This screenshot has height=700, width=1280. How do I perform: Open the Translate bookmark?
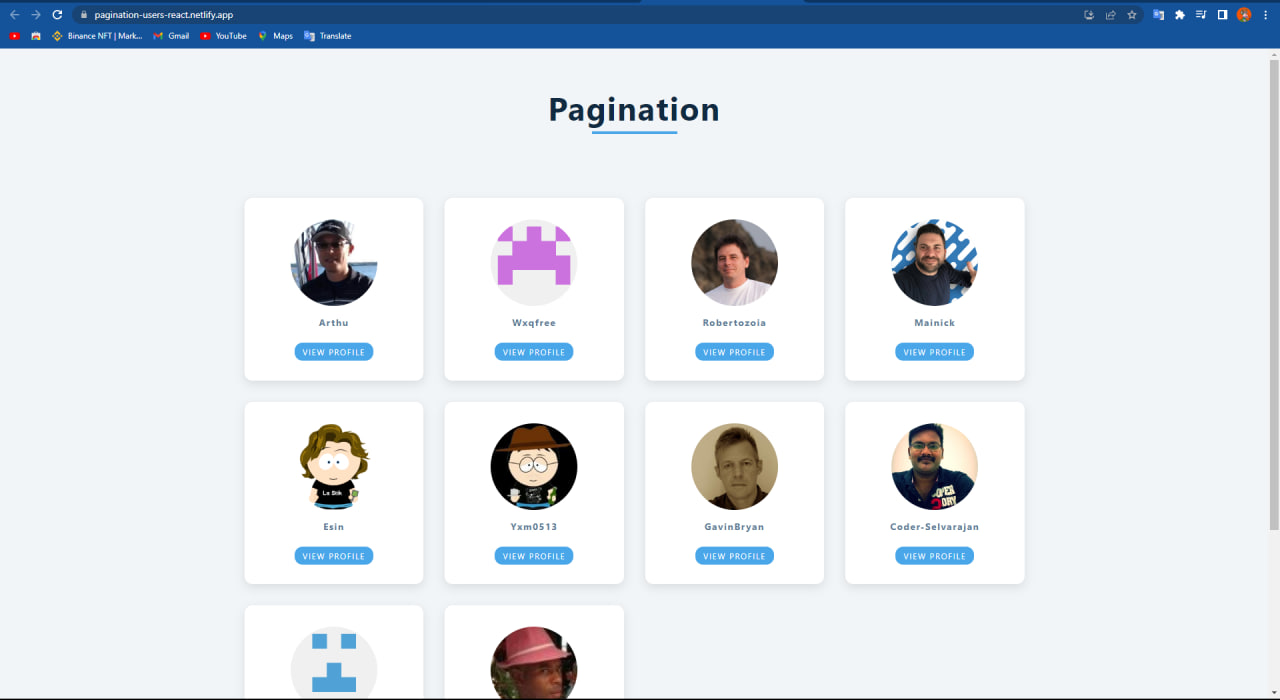pyautogui.click(x=328, y=36)
